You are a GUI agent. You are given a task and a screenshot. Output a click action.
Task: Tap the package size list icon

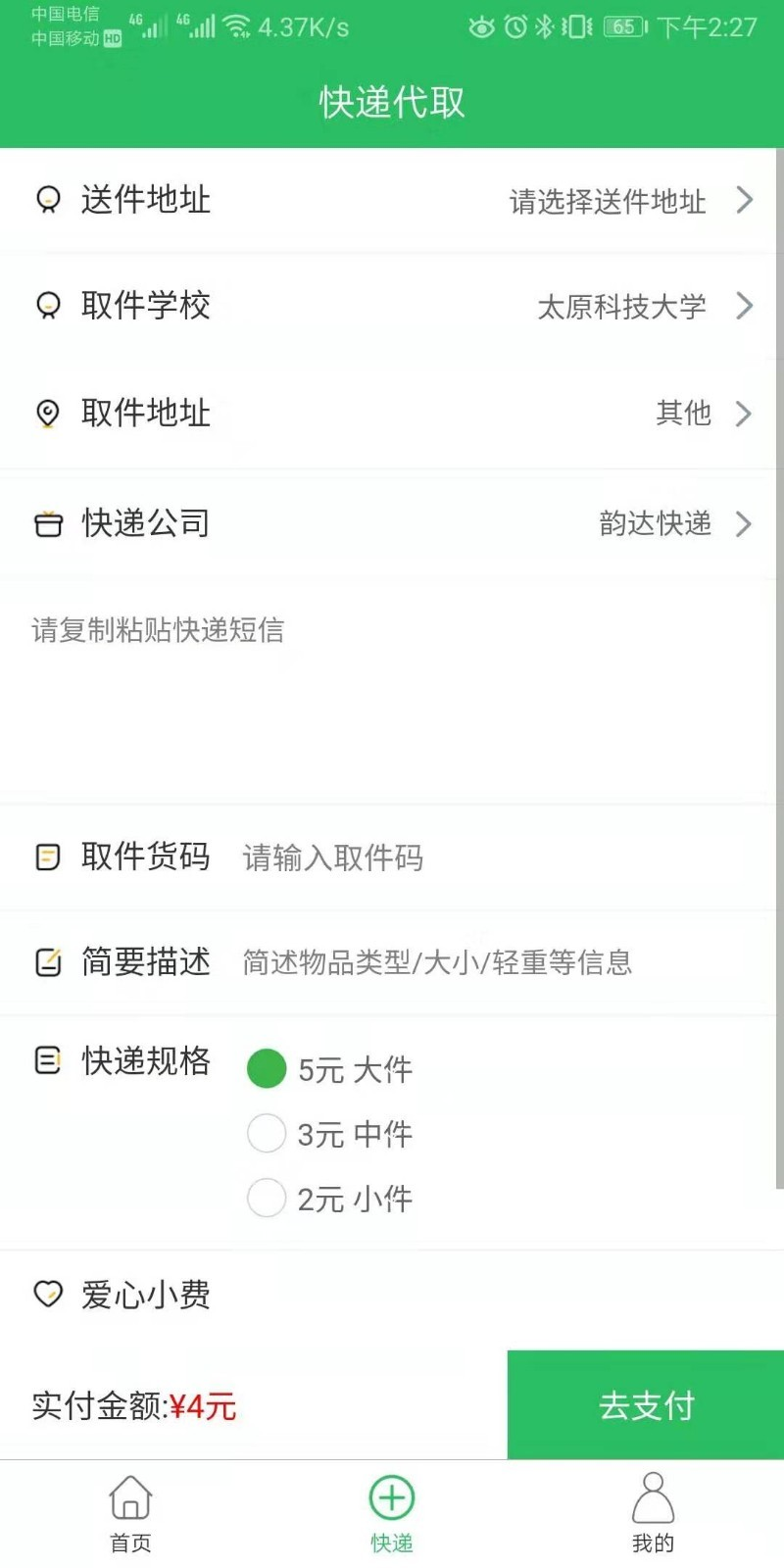tap(47, 1060)
